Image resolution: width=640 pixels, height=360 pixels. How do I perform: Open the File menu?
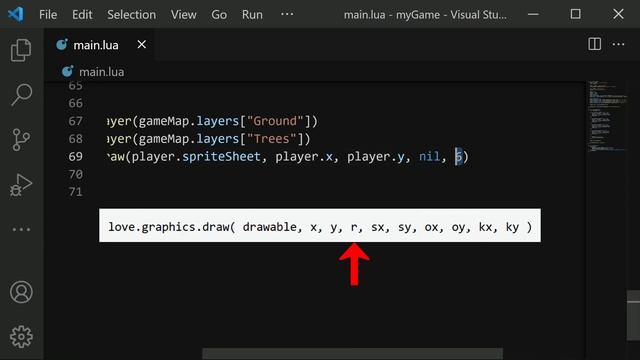48,15
